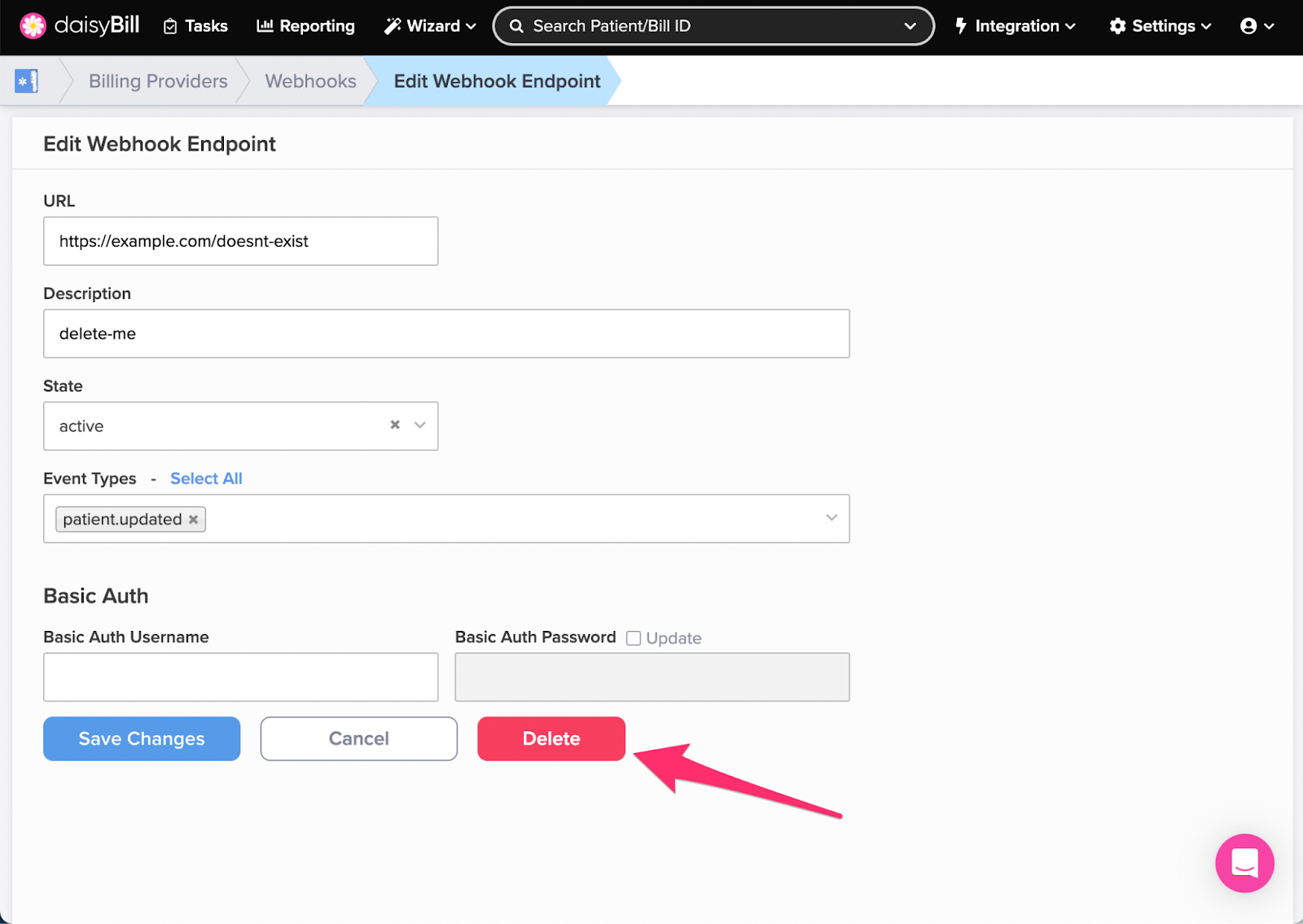Click the Basic Auth Username field
This screenshot has height=924, width=1303.
[240, 677]
